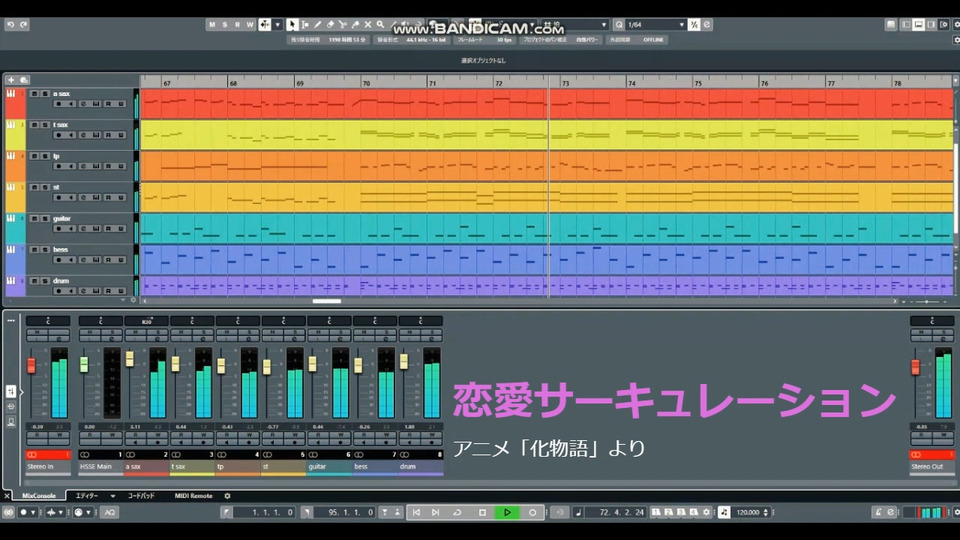The width and height of the screenshot is (960, 540).
Task: Click the Stereo In channel volume fader
Action: tap(31, 366)
